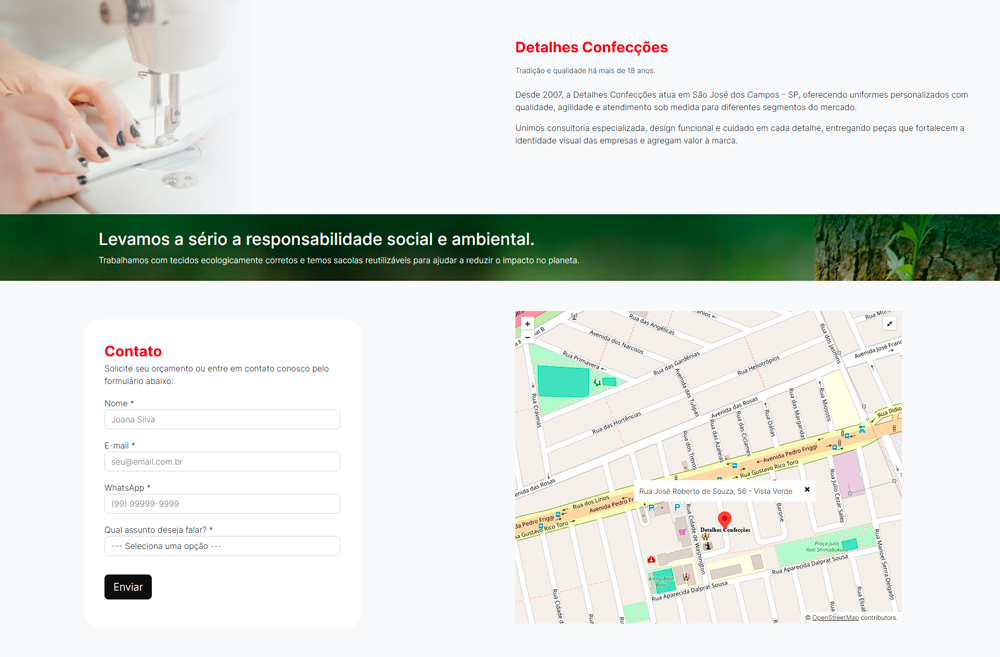
Task: Open the OpenStreetMap attribution link
Action: click(x=835, y=617)
